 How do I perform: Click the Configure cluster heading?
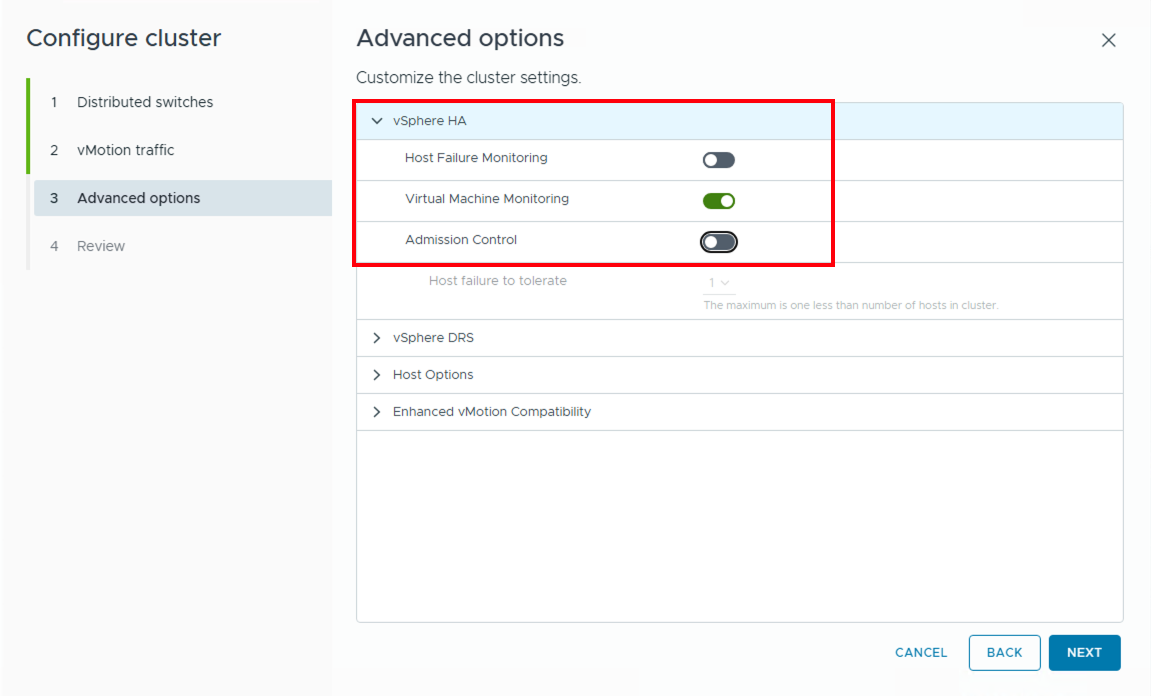[124, 38]
